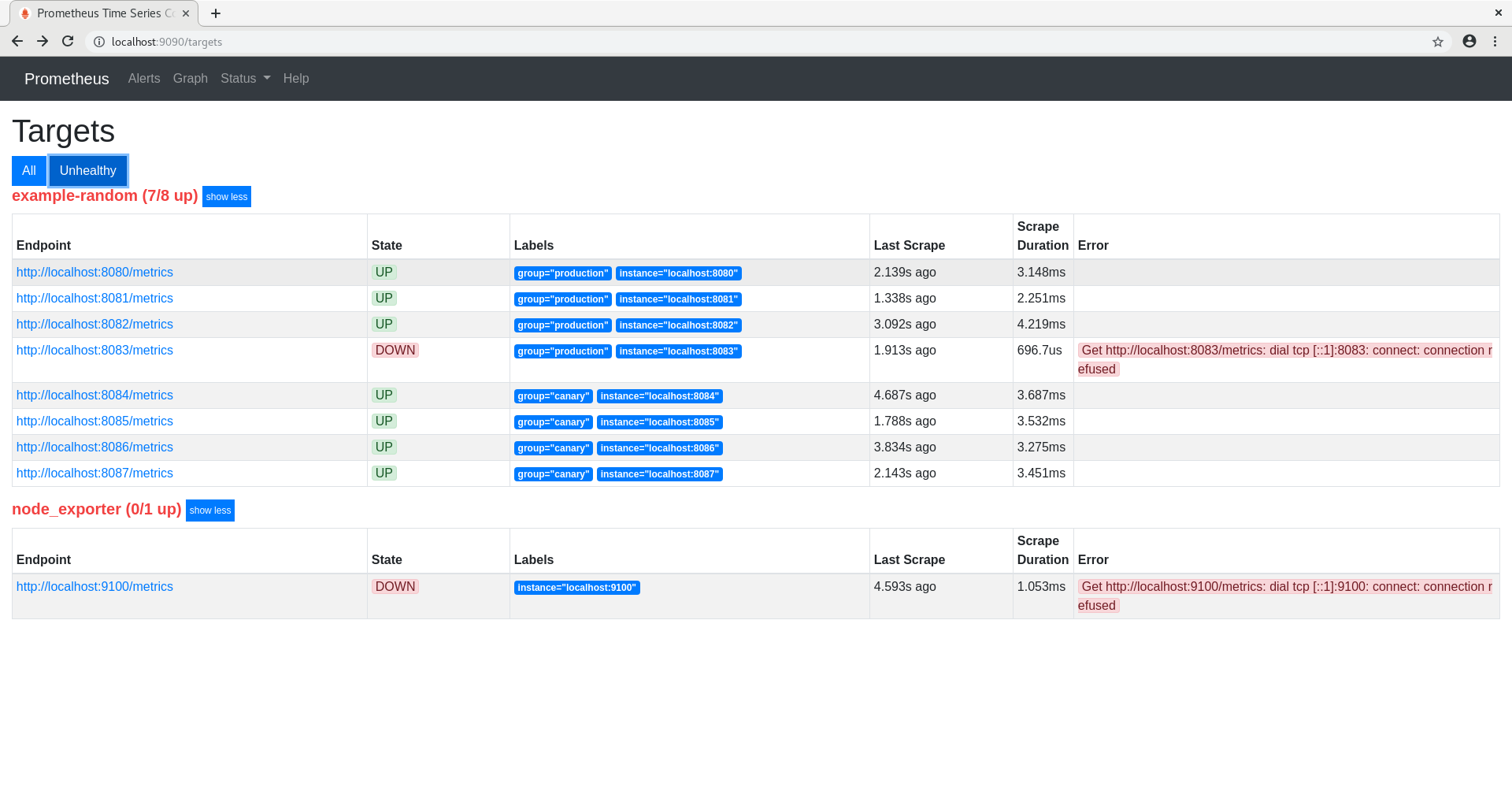
Task: Click the 696.7us scrape duration value
Action: [1039, 351]
